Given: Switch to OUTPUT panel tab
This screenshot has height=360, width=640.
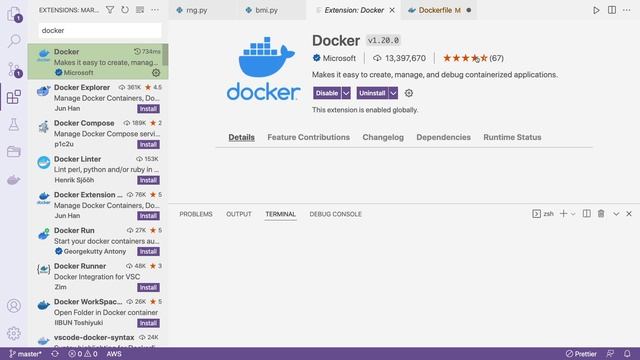Looking at the screenshot, I should tap(239, 214).
